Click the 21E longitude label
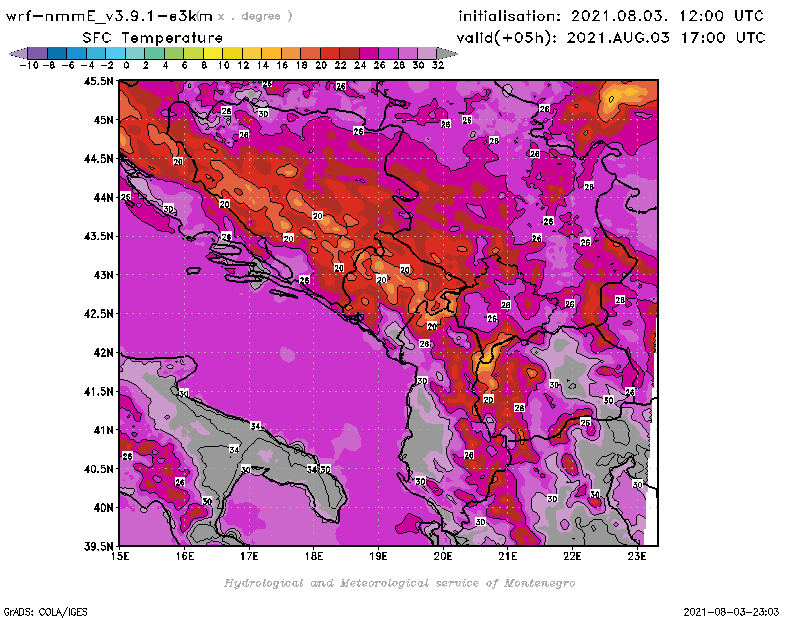This screenshot has width=800, height=618. click(x=508, y=556)
